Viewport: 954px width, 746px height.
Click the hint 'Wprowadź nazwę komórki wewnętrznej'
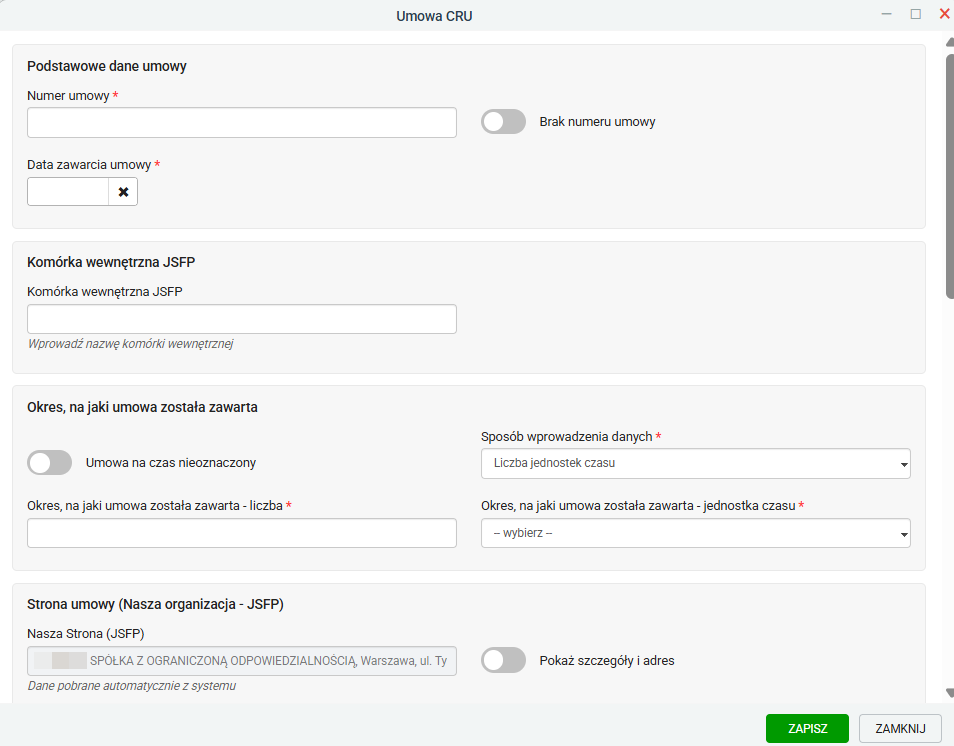pyautogui.click(x=130, y=344)
